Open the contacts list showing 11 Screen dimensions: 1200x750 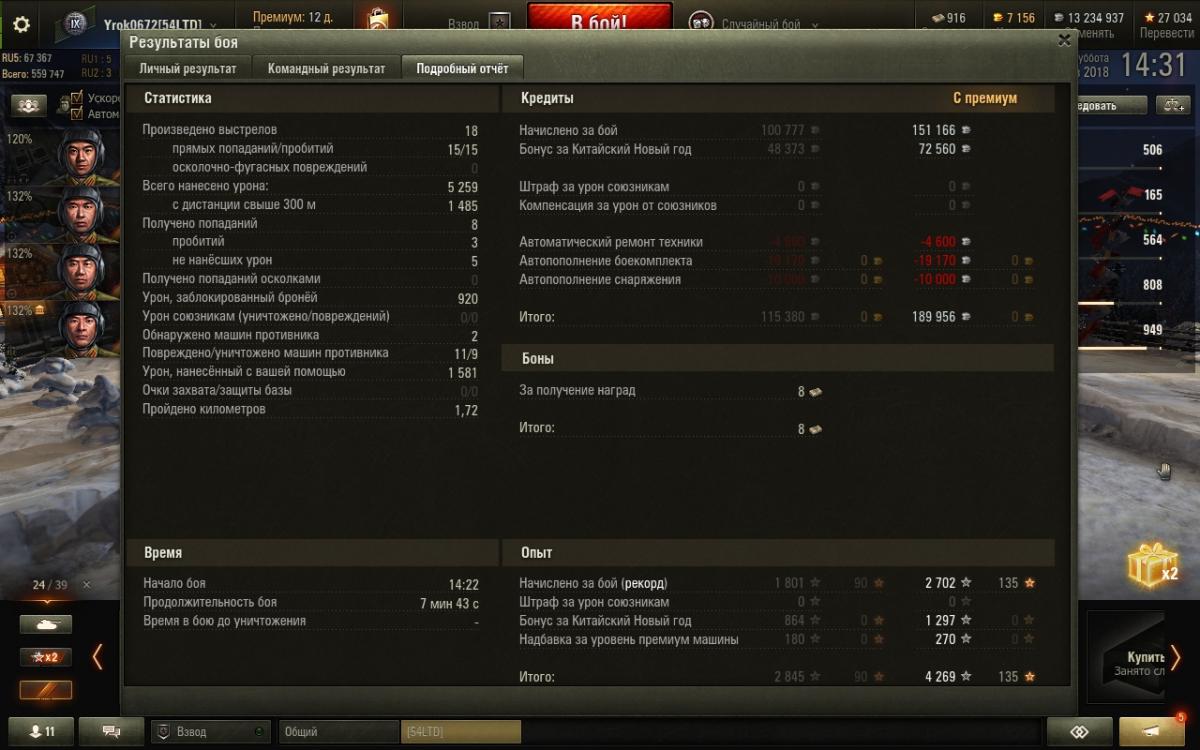click(x=41, y=731)
